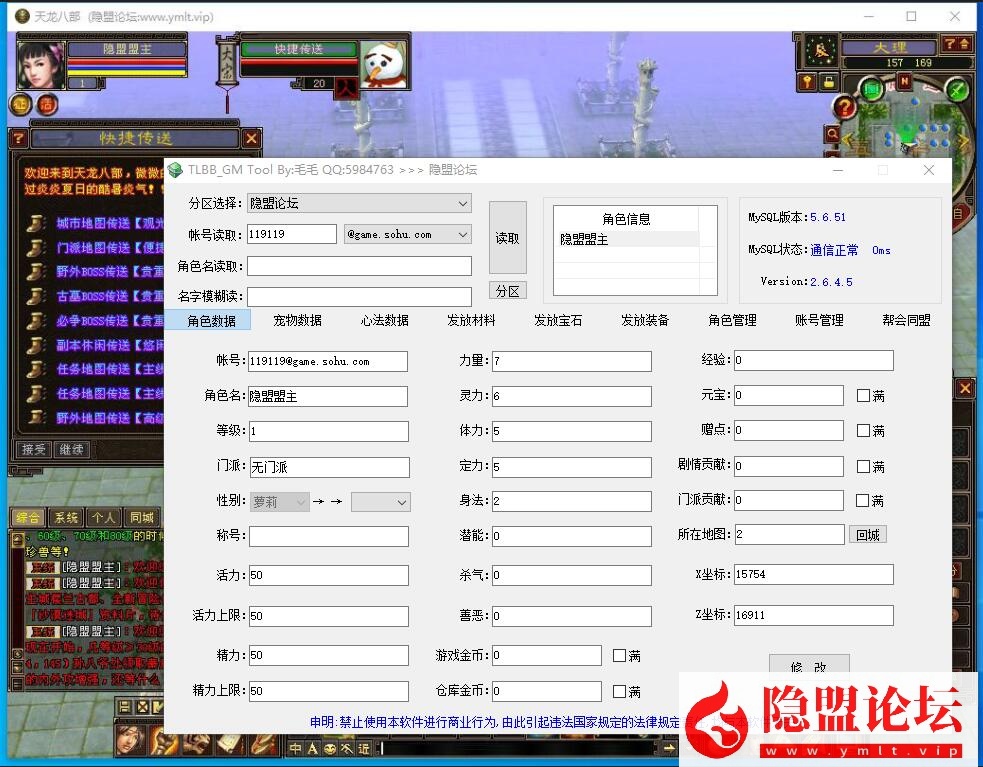Click the chat scroll-to-top arrow button
Viewport: 983px width, 767px height.
point(18,538)
